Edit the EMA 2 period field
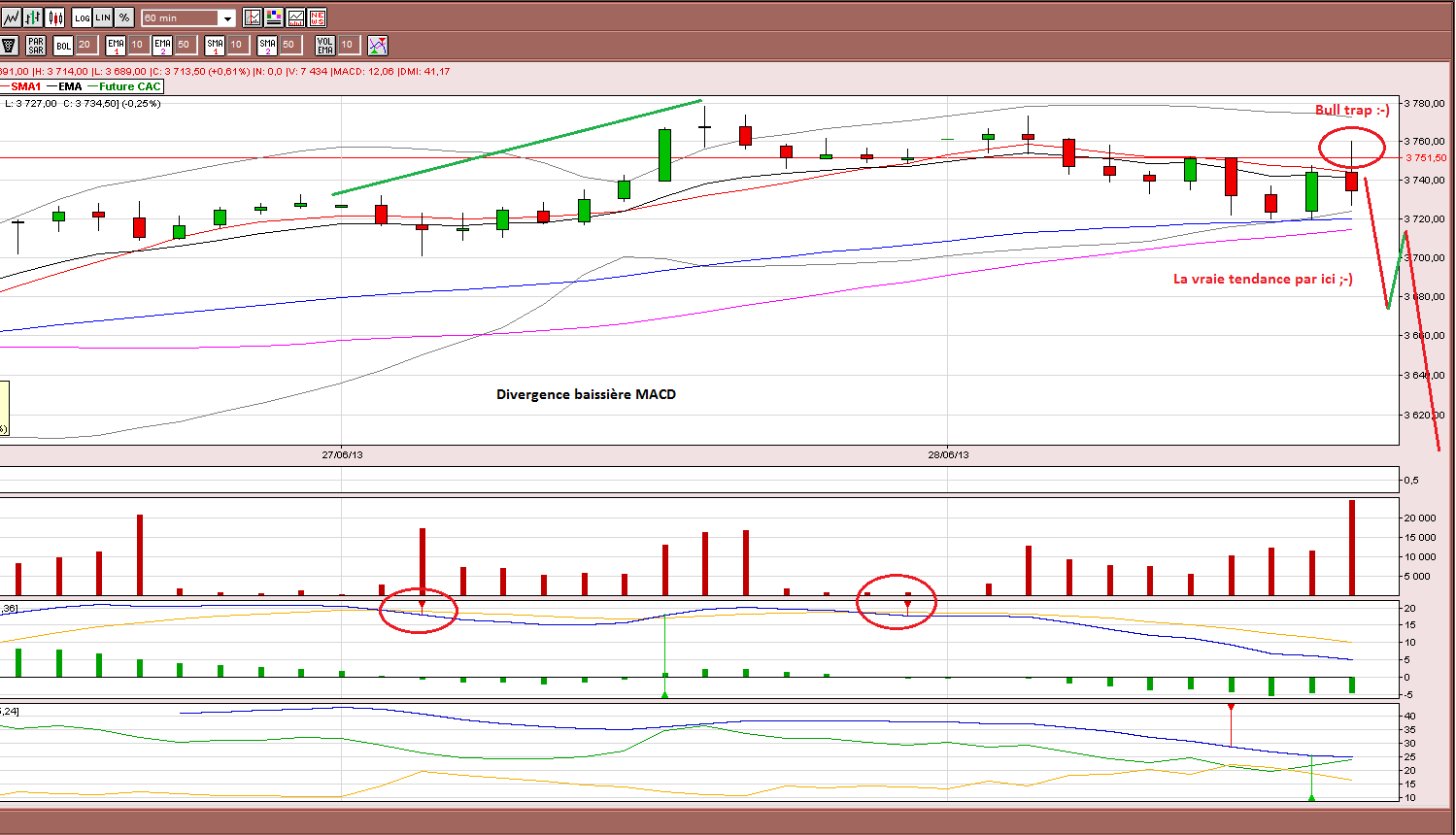1456x835 pixels. click(185, 45)
